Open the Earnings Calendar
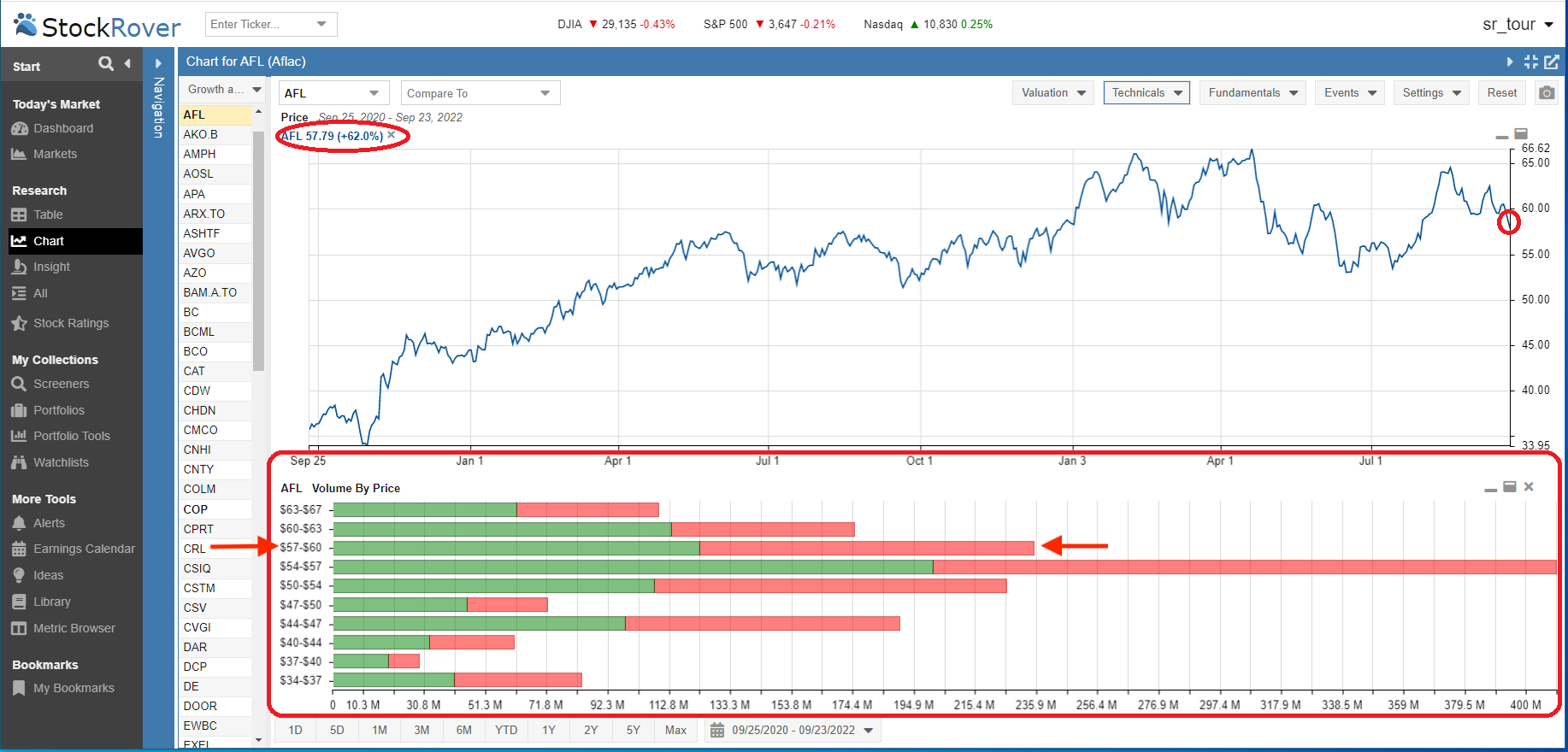Viewport: 1568px width, 752px height. pos(84,549)
